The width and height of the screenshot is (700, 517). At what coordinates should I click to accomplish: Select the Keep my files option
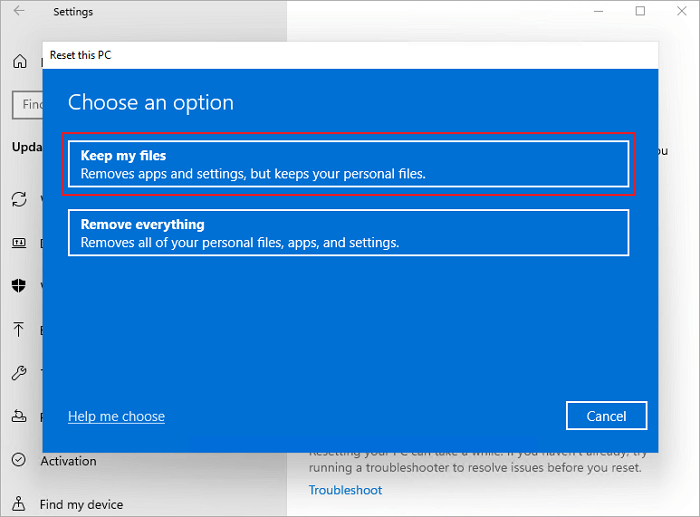point(348,164)
